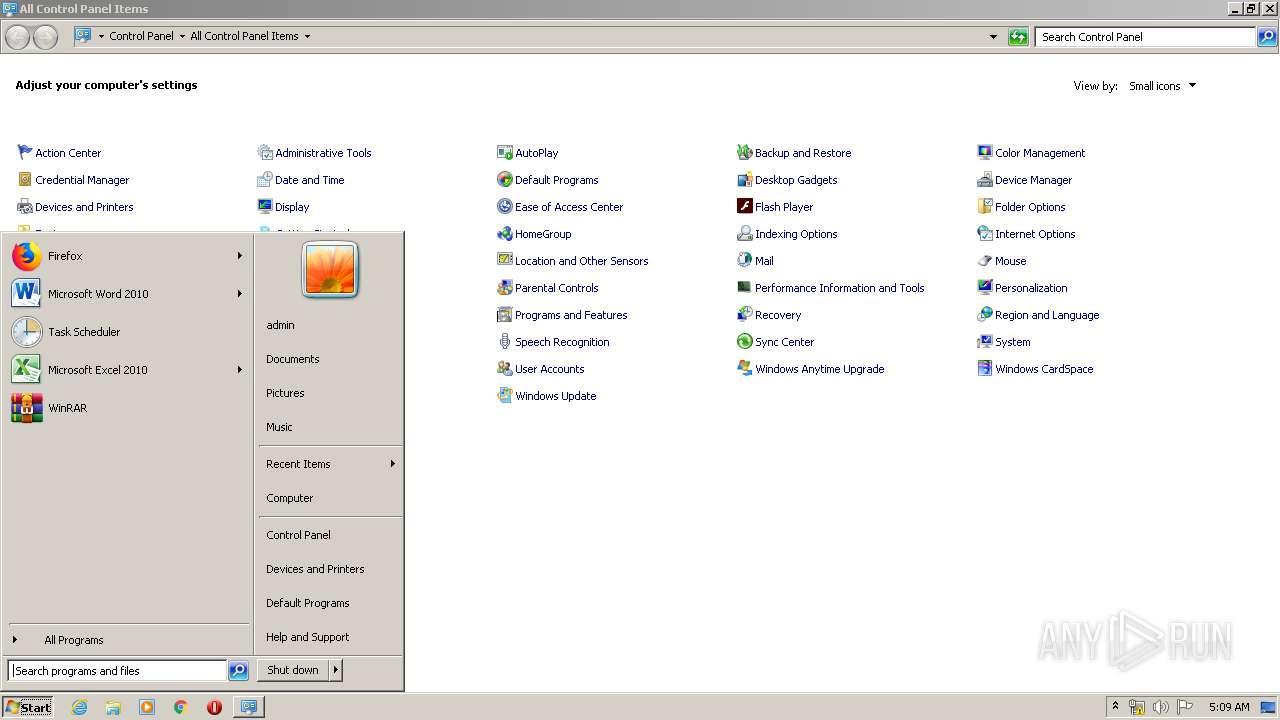This screenshot has width=1280, height=720.
Task: Open the Sync Center icon
Action: pyautogui.click(x=745, y=342)
